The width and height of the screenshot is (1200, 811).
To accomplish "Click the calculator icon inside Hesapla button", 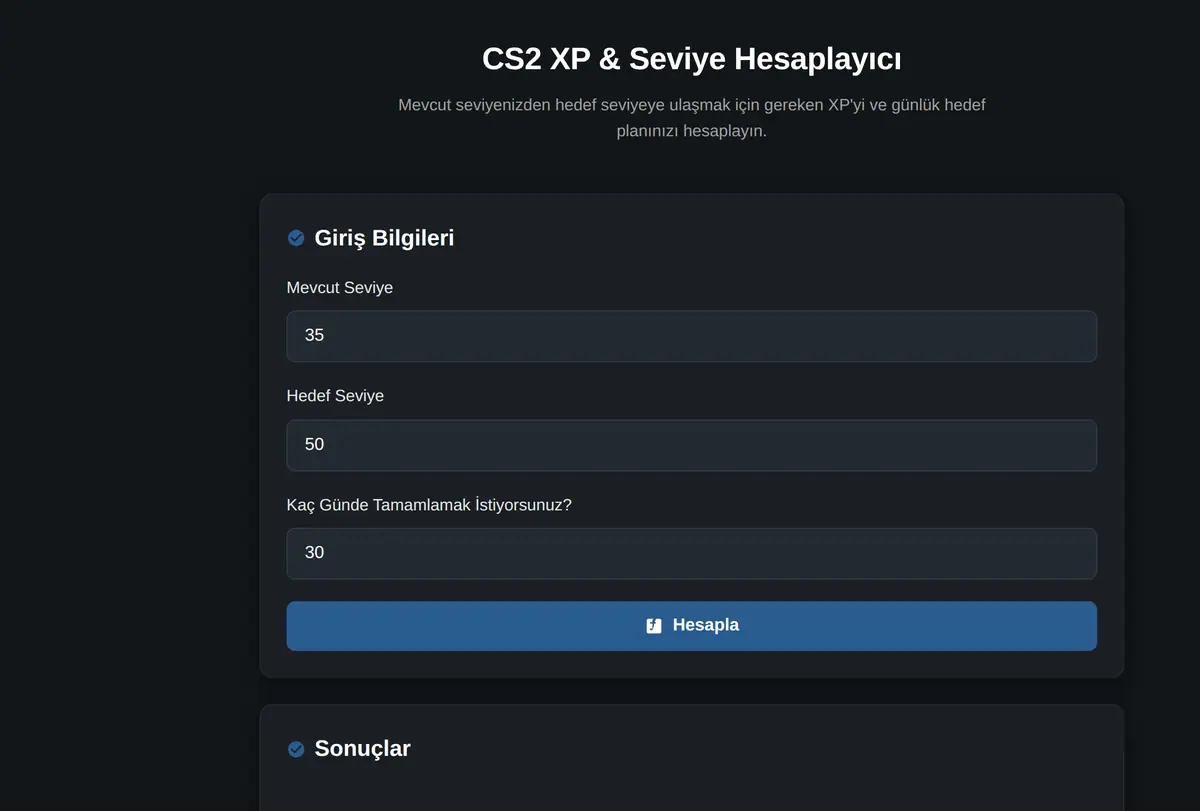I will point(654,626).
